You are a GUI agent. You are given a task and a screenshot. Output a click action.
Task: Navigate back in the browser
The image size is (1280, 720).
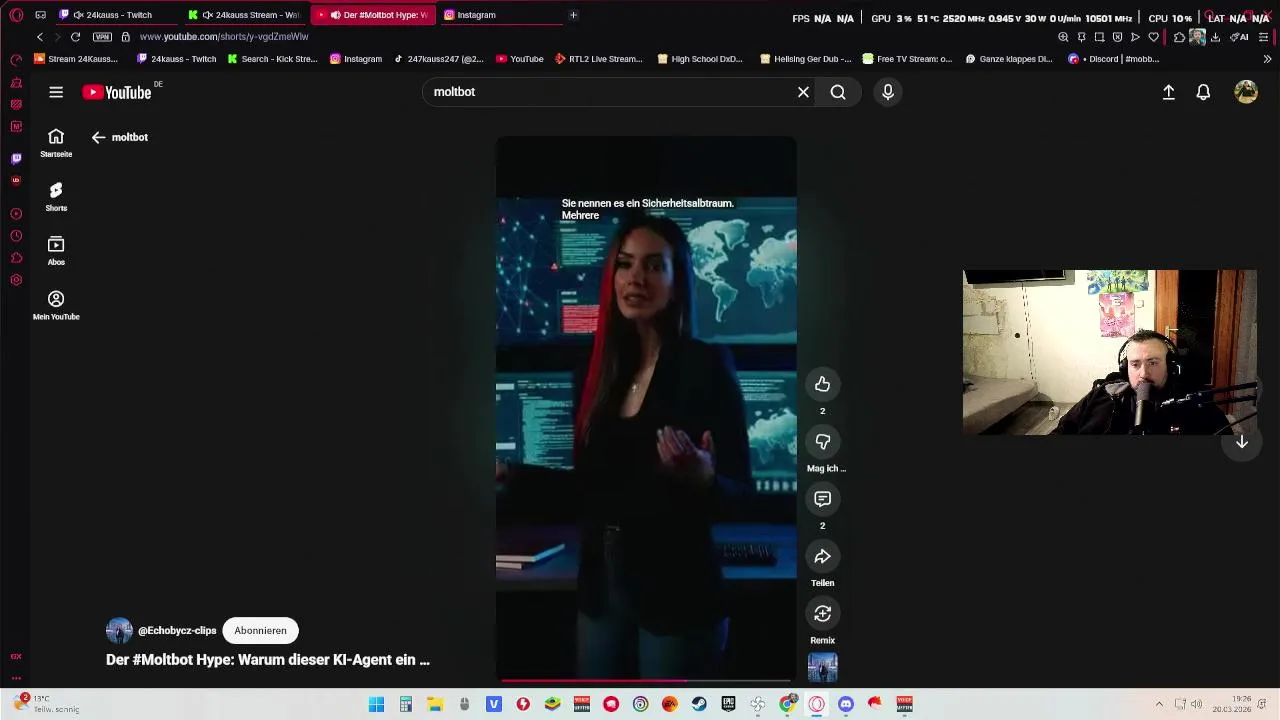pos(40,37)
